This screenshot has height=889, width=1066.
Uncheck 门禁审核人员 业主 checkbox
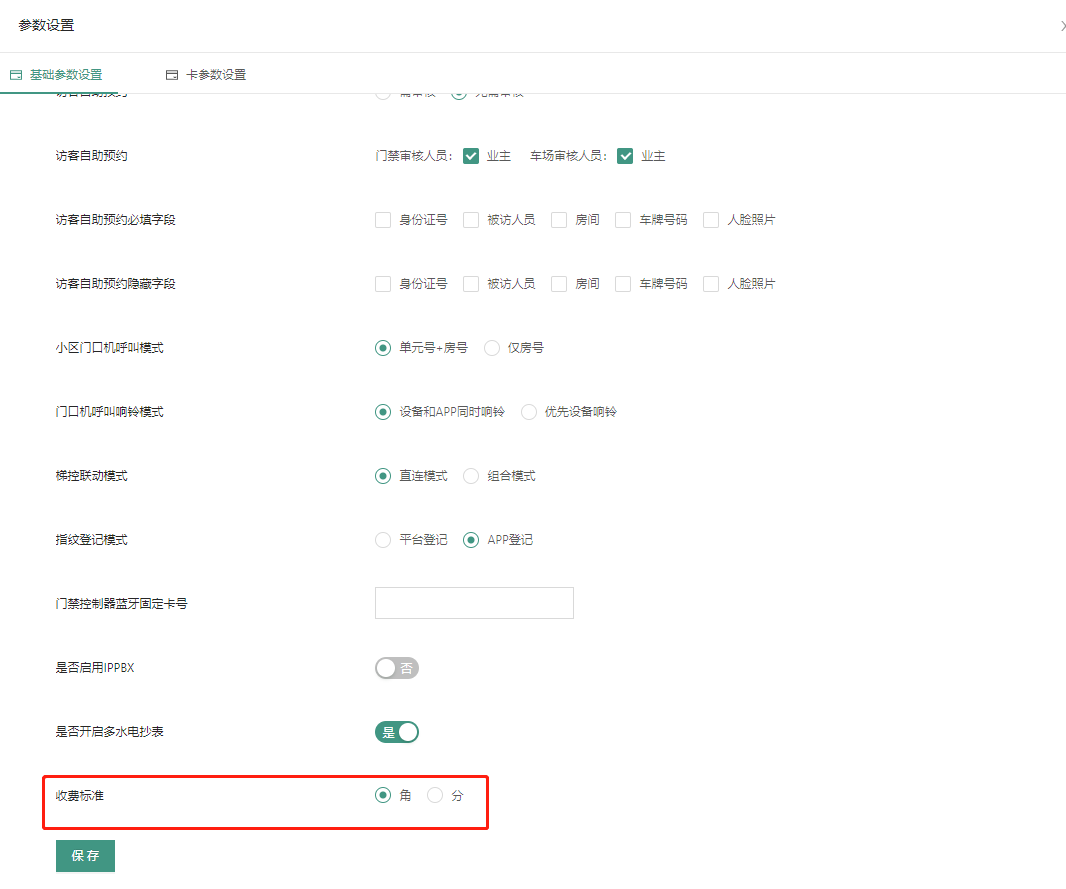click(x=471, y=156)
